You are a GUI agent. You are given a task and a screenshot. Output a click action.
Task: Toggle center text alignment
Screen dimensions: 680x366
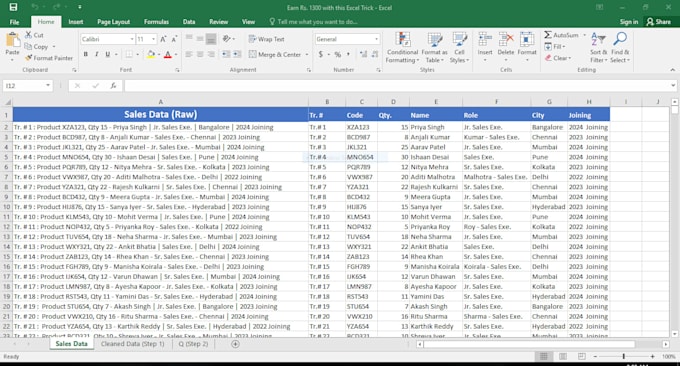200,54
